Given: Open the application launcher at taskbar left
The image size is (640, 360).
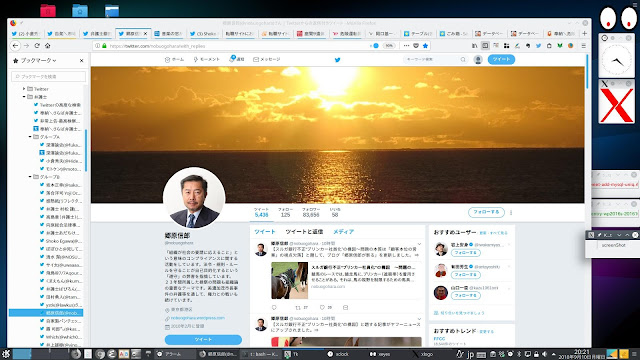Looking at the screenshot, I should point(6,354).
